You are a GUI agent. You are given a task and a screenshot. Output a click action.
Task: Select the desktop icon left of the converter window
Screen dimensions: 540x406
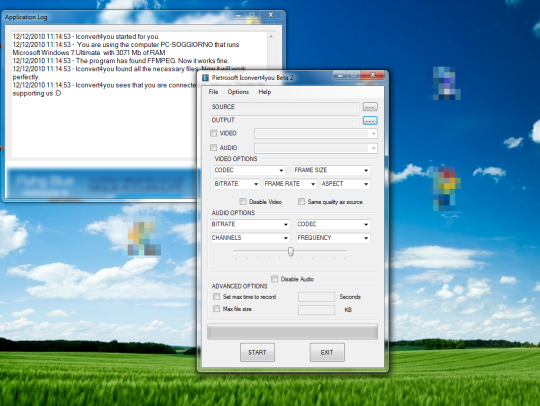tap(144, 238)
